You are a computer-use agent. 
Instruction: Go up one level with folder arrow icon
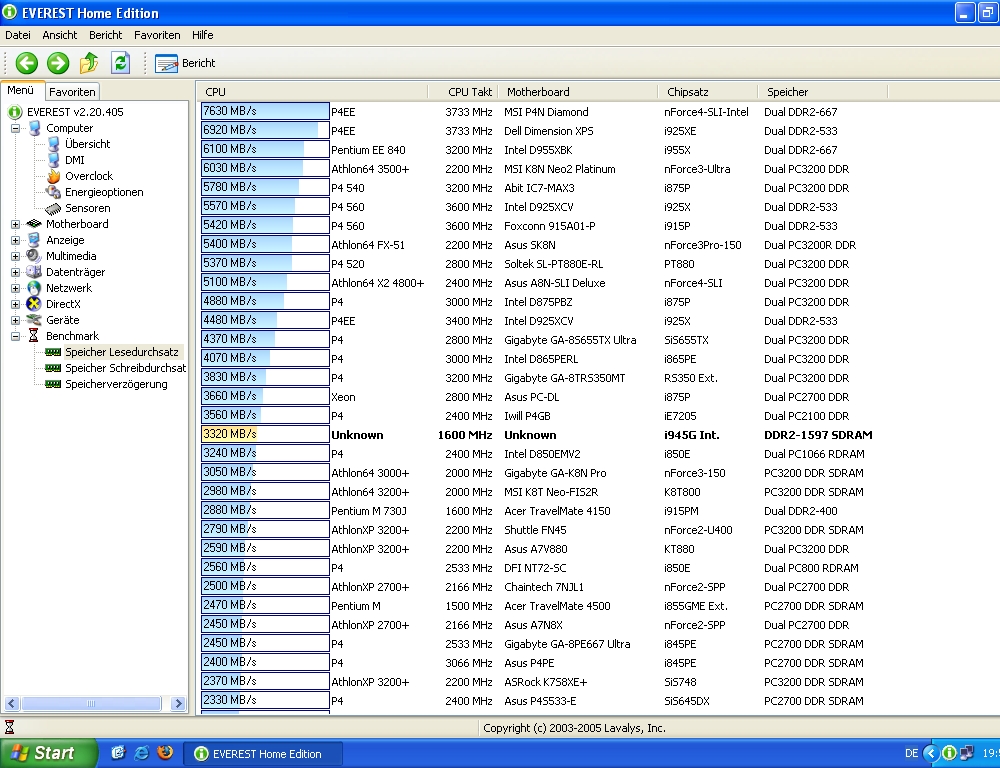point(89,63)
